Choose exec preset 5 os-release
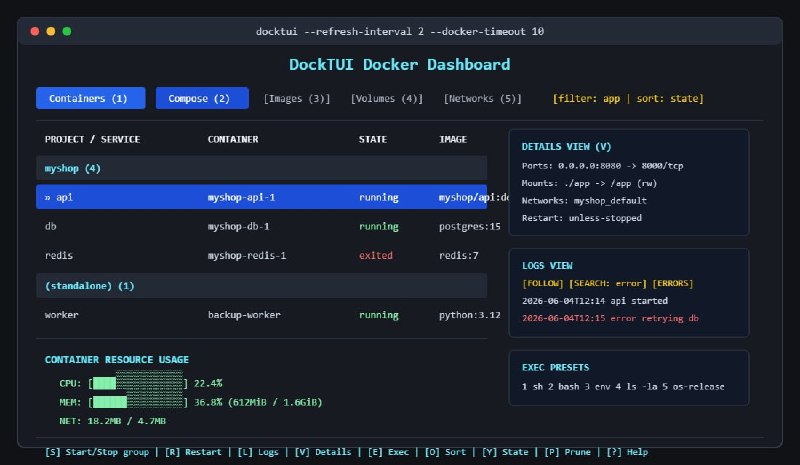 click(x=693, y=387)
